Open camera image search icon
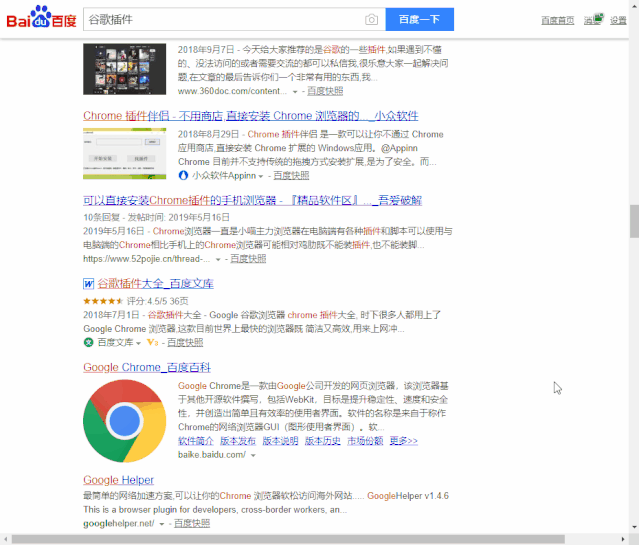Screen dimensions: 639x545 pyautogui.click(x=371, y=20)
